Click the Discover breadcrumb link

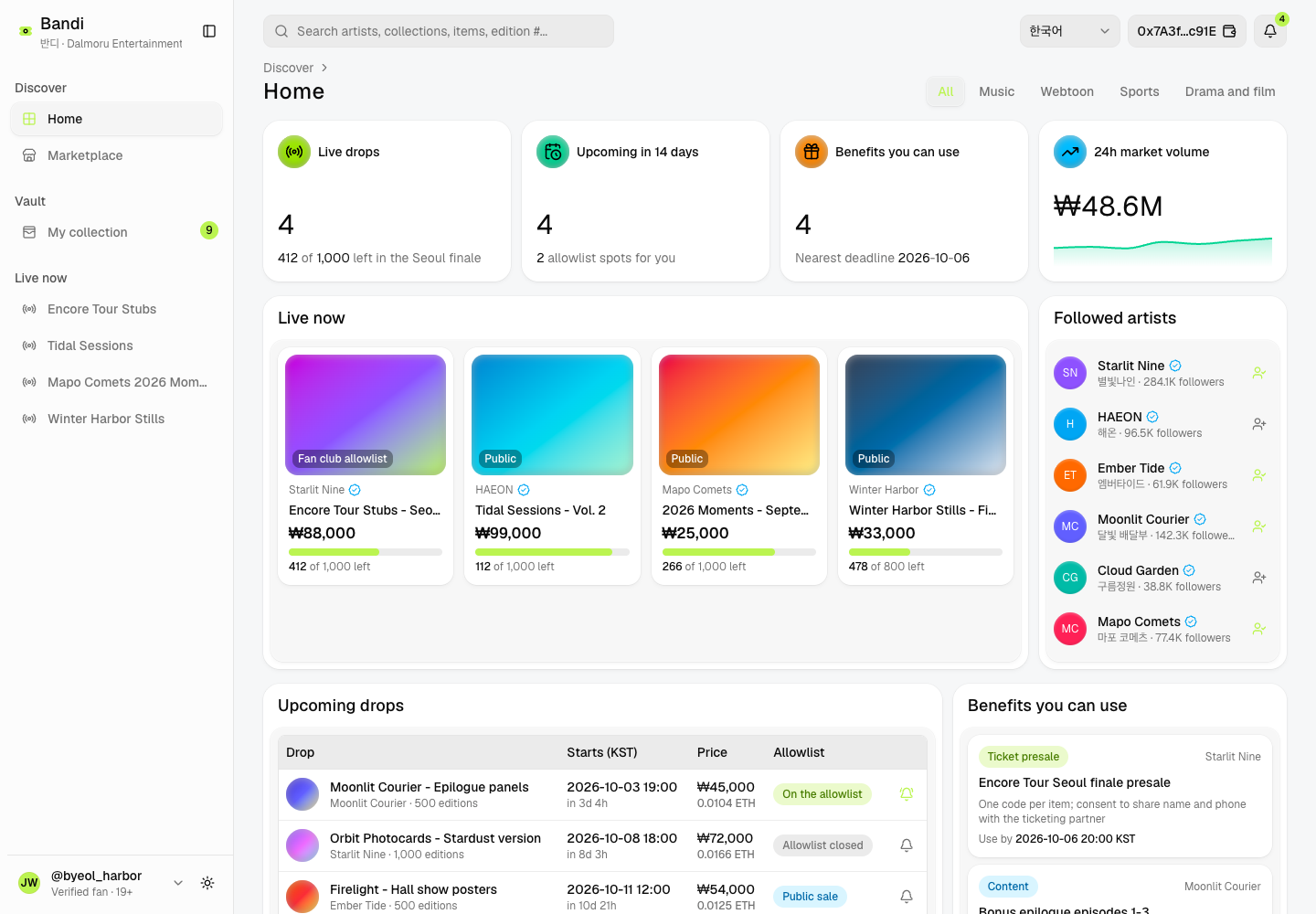coord(288,68)
